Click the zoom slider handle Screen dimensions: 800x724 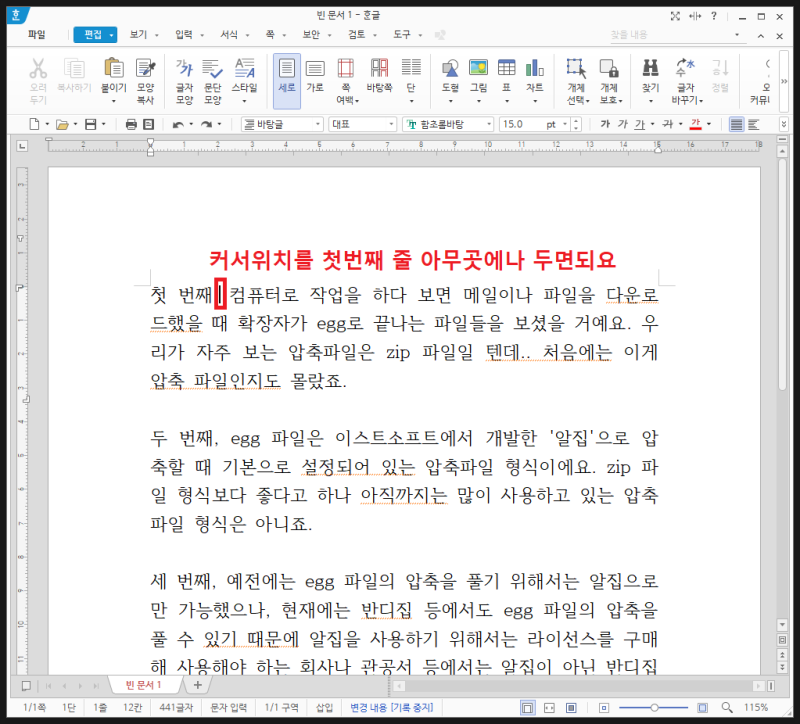click(x=654, y=708)
